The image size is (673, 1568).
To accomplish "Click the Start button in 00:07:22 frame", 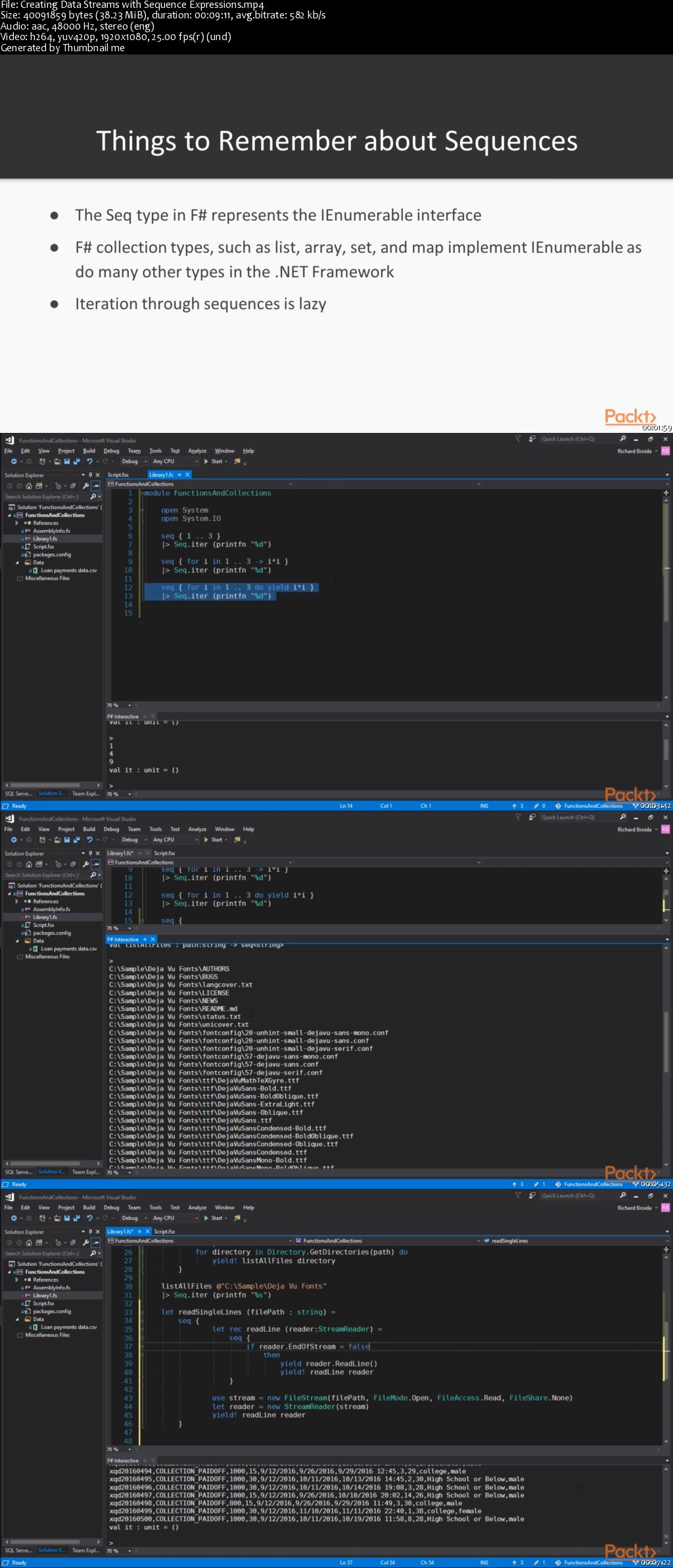I will pyautogui.click(x=213, y=1218).
